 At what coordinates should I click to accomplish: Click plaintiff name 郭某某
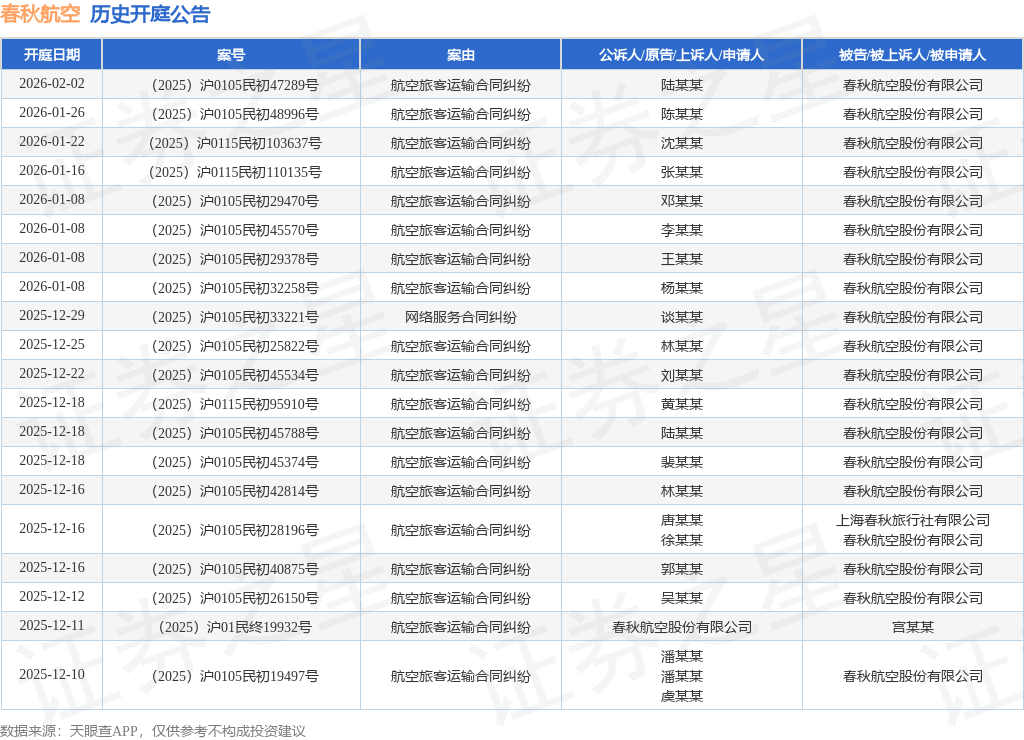point(681,569)
